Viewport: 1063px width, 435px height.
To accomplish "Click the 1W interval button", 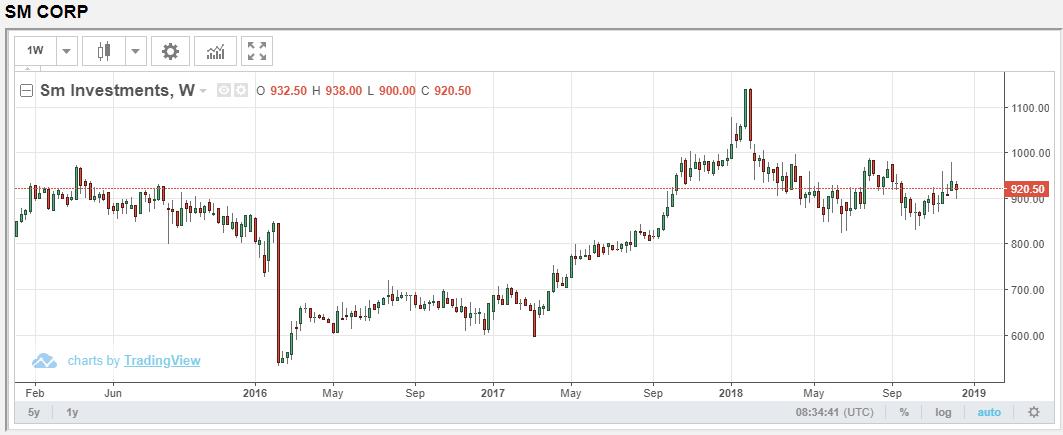I will coord(35,51).
